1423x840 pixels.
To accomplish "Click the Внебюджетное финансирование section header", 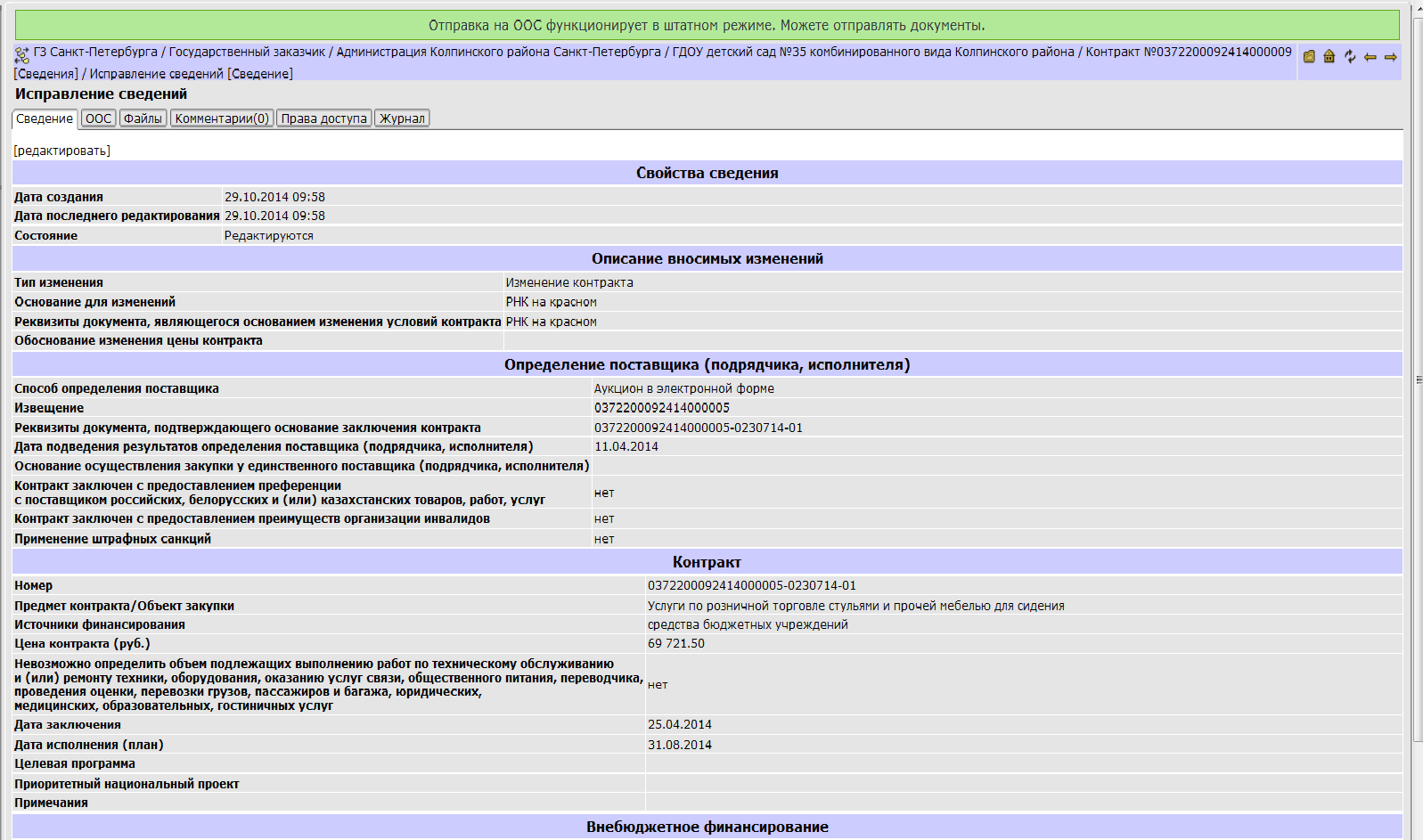I will (707, 827).
